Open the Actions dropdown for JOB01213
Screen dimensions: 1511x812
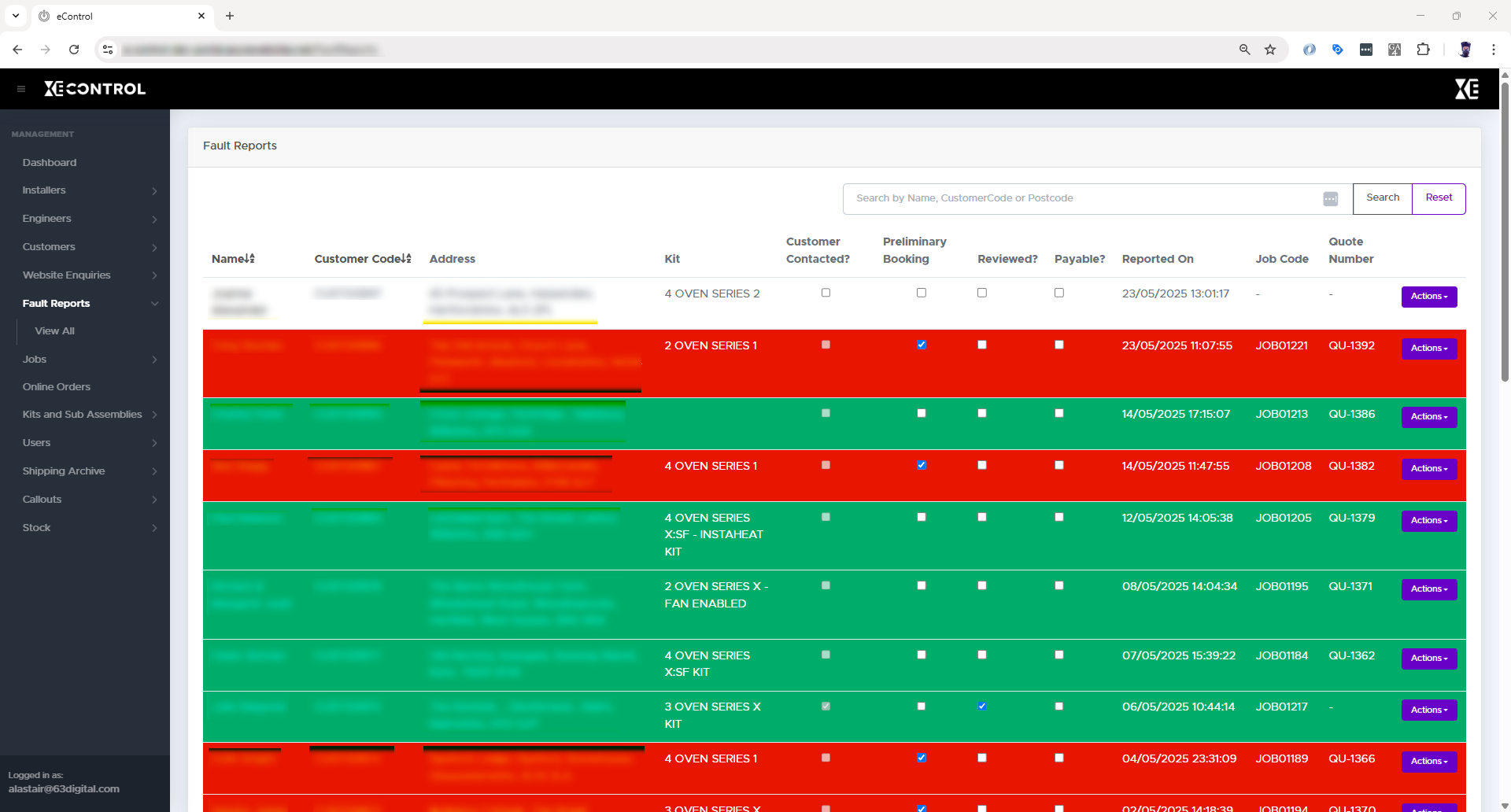pos(1429,417)
